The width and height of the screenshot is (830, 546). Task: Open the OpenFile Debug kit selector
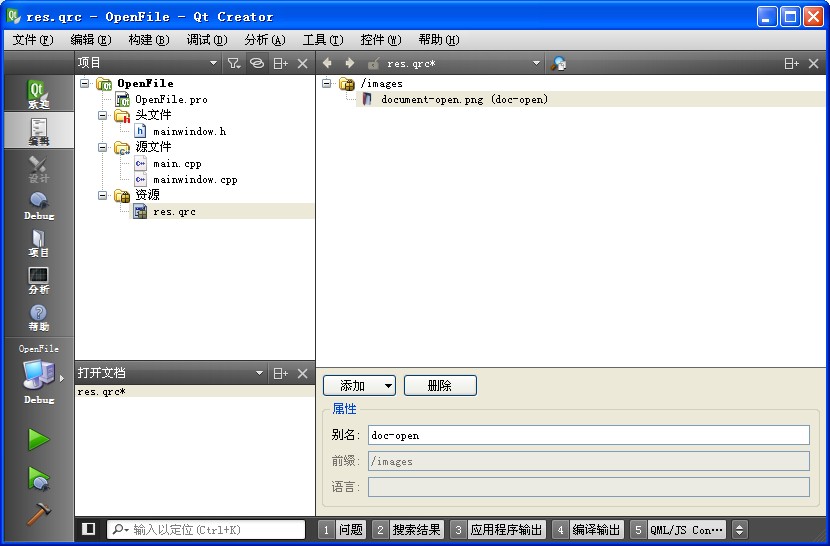[x=39, y=377]
